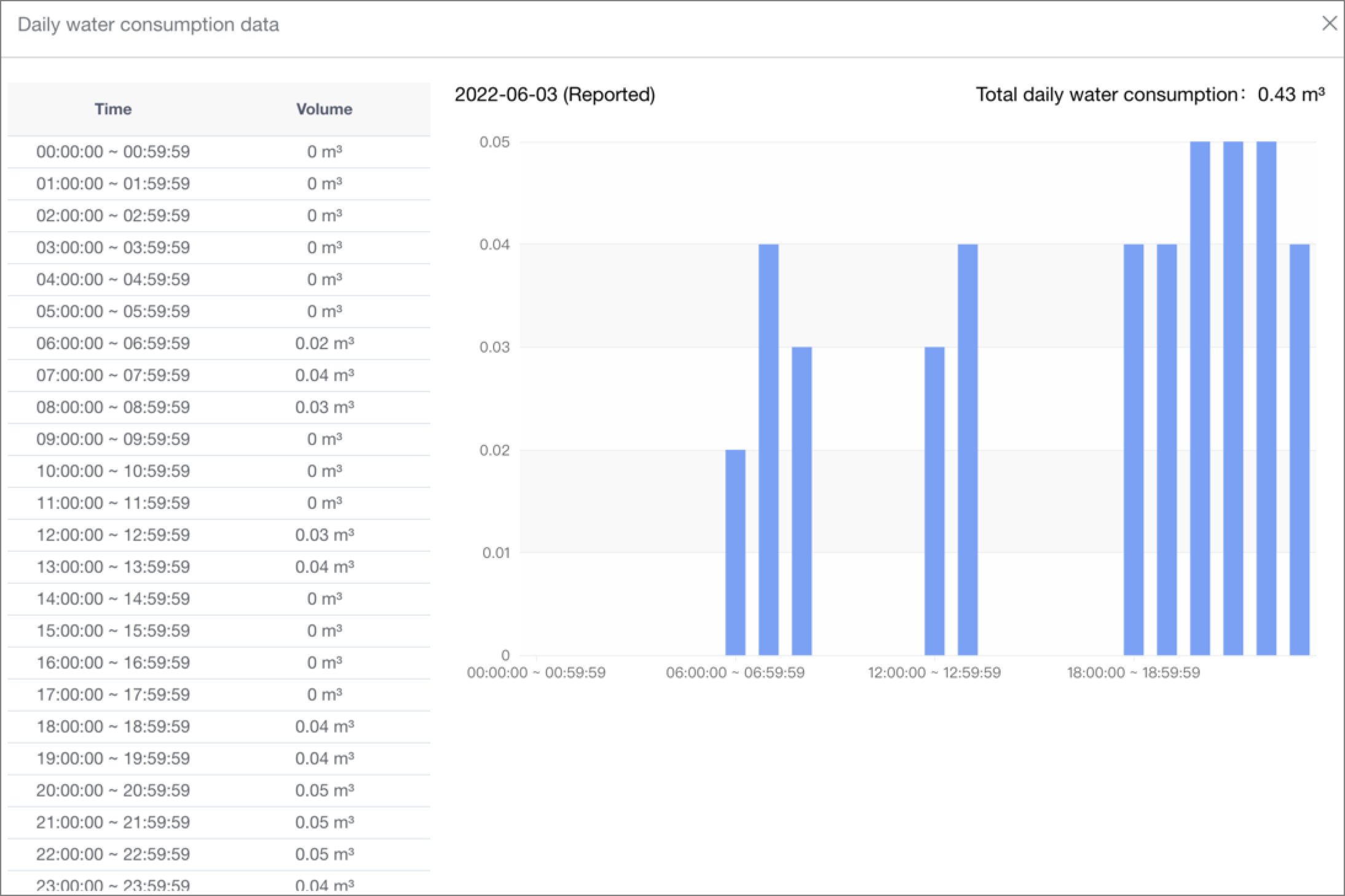Click the 21:00 hour bar in chart
1345x896 pixels.
point(1233,398)
